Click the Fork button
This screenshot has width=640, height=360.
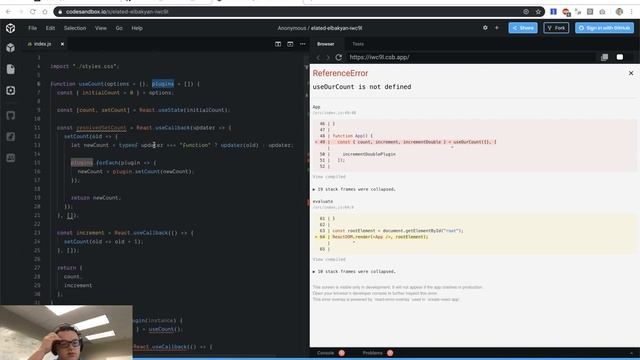(x=556, y=28)
